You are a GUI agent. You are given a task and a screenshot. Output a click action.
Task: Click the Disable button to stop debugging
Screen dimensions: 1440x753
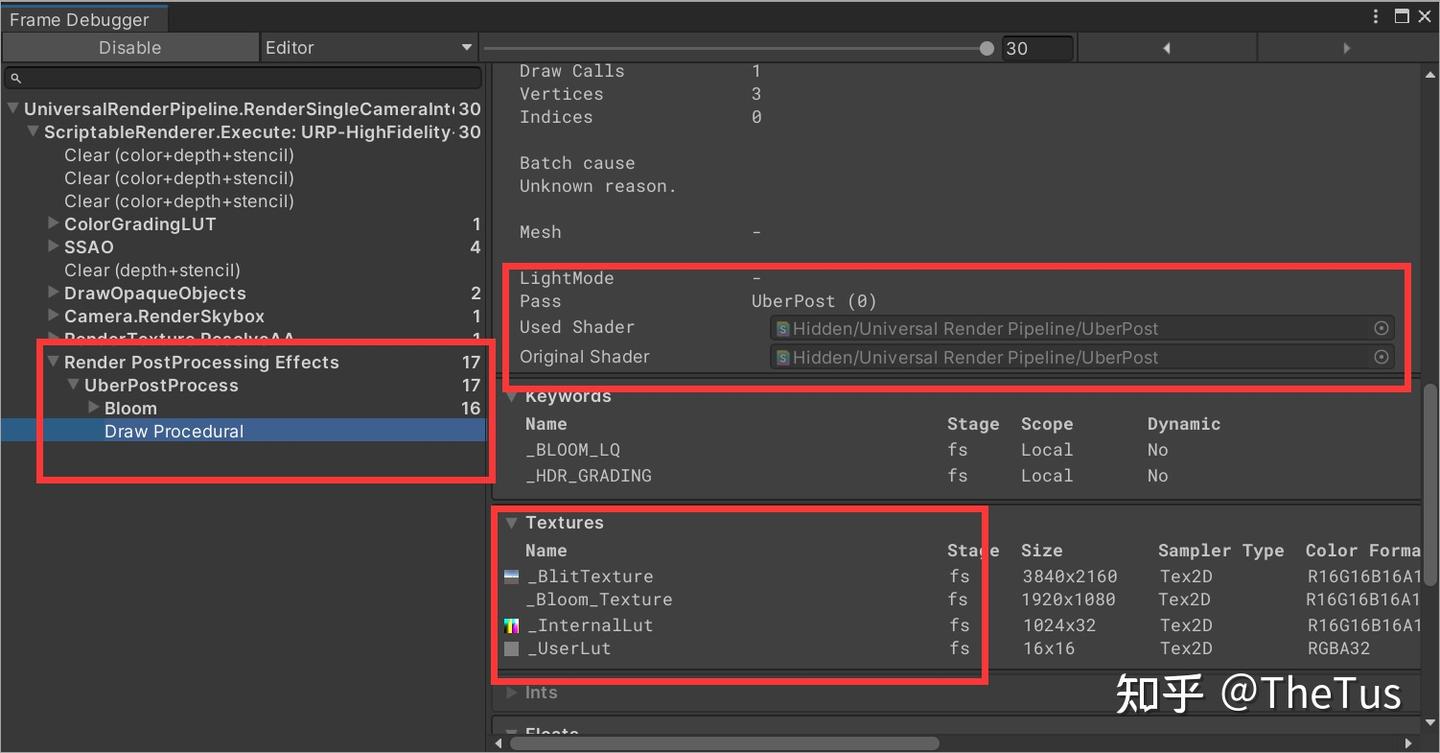[130, 47]
